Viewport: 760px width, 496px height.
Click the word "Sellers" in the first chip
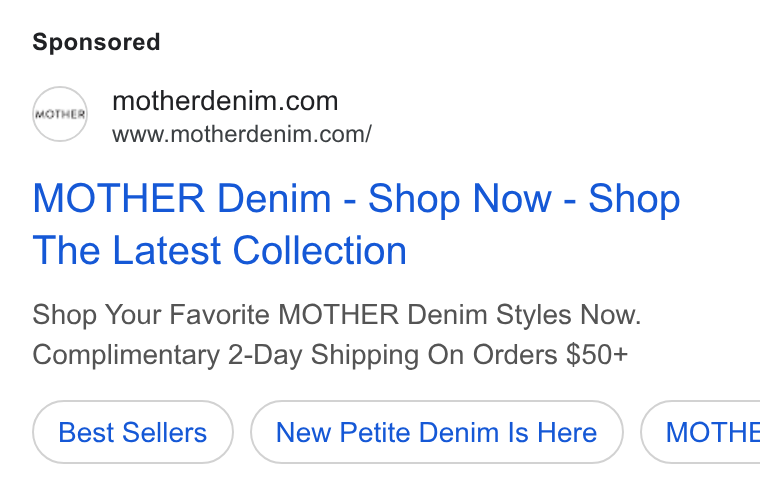pyautogui.click(x=164, y=432)
